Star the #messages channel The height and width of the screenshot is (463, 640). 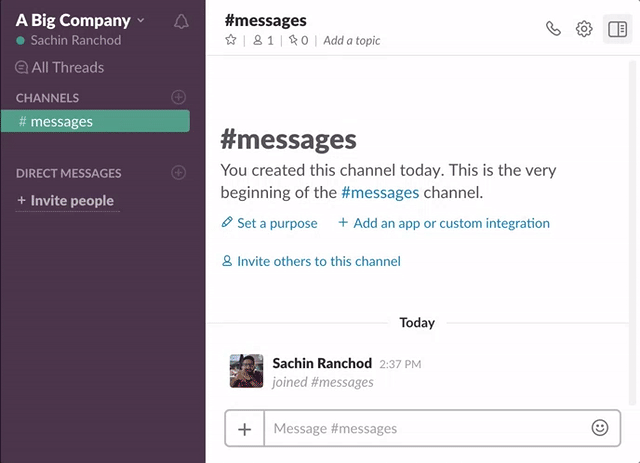tap(231, 41)
